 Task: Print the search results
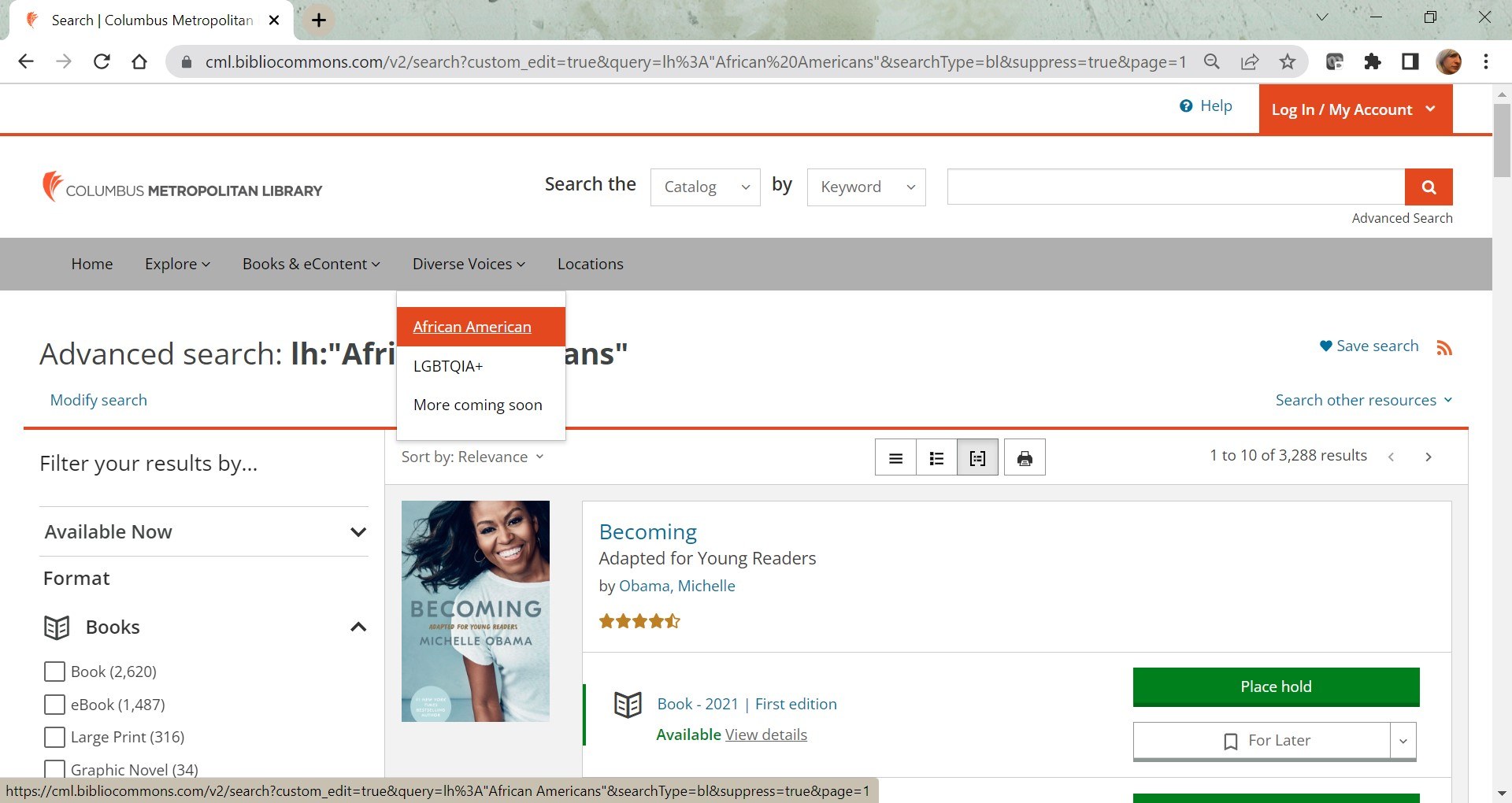(x=1025, y=457)
